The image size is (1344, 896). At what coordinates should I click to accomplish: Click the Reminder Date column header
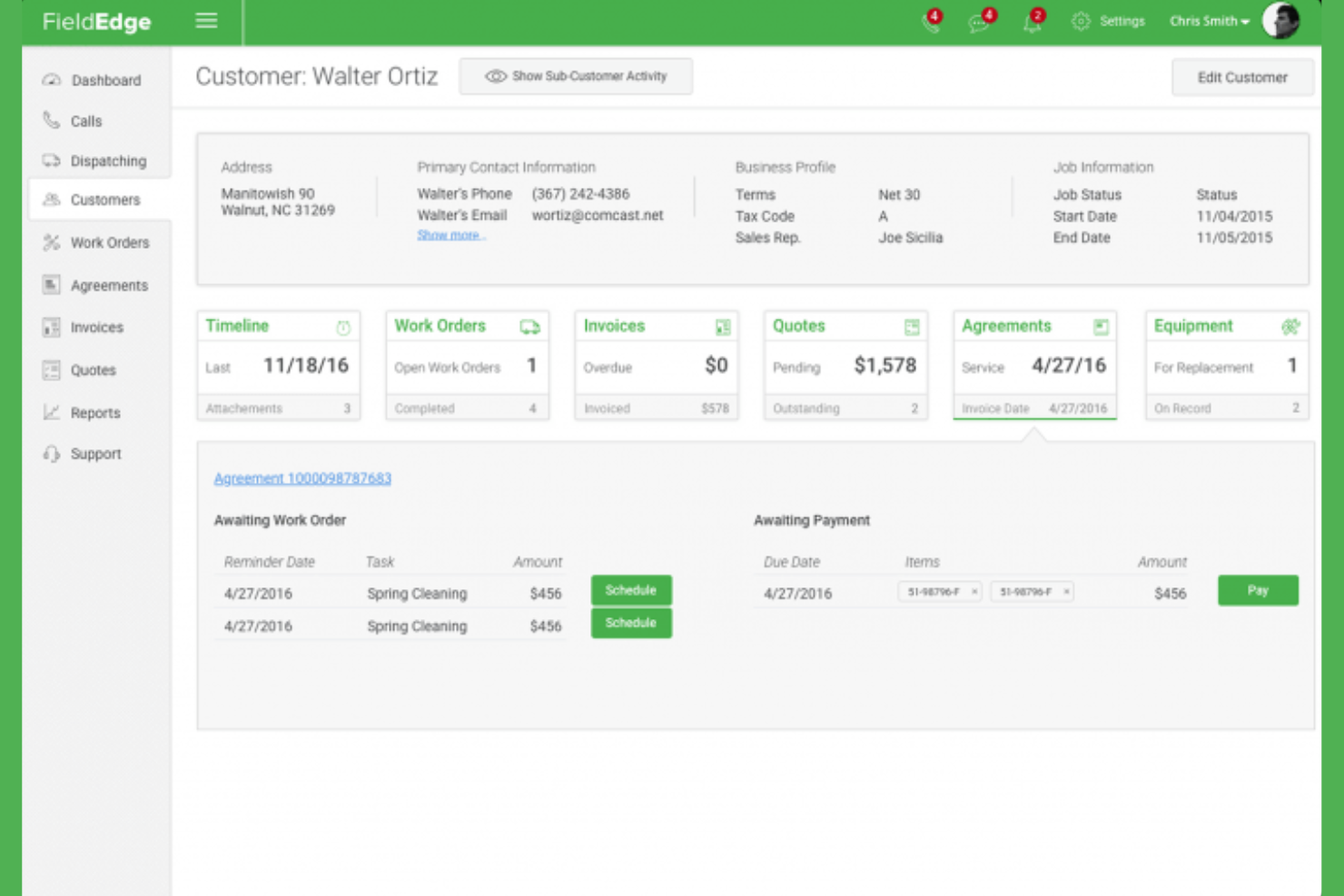(269, 562)
